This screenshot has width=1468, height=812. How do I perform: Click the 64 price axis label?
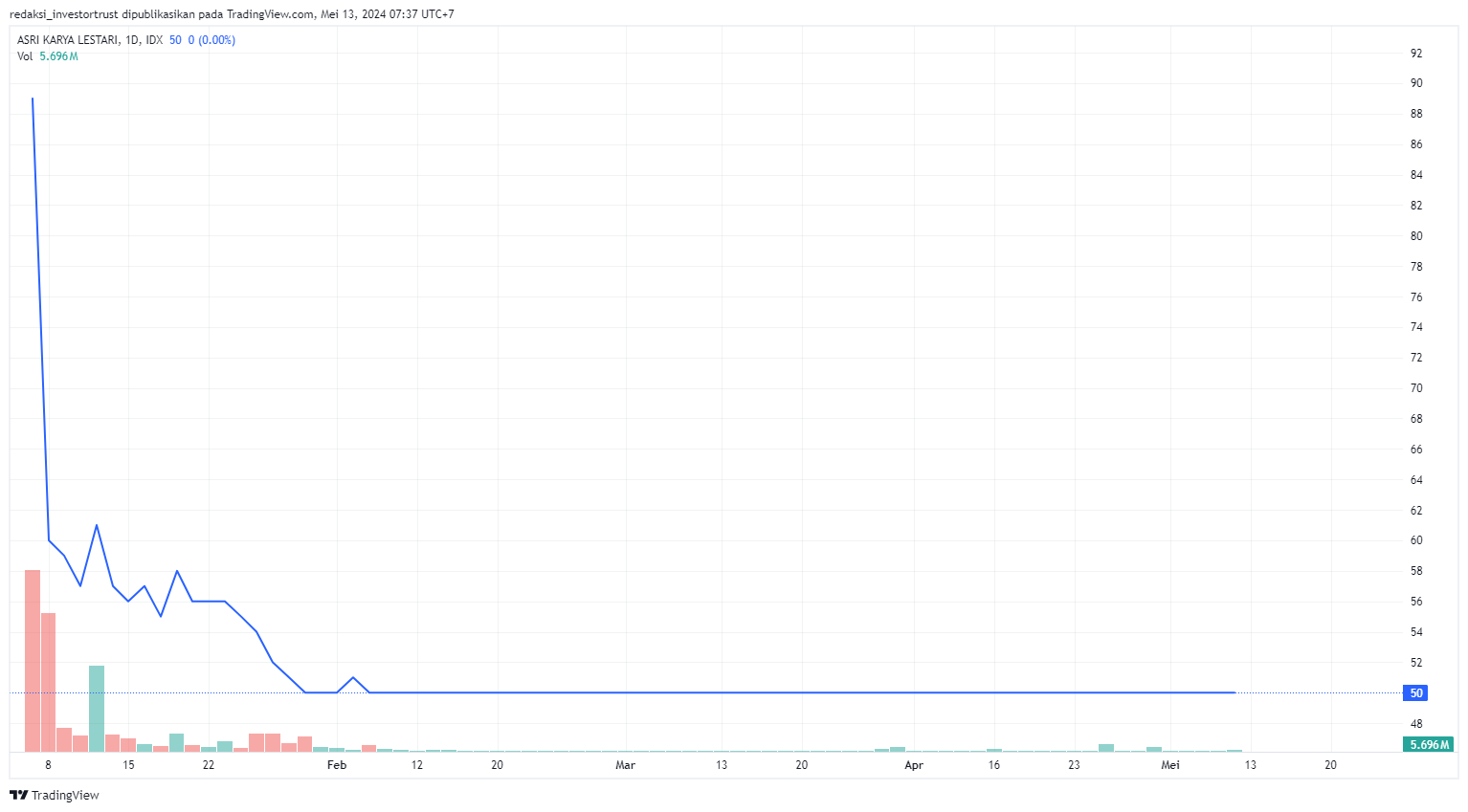coord(1416,480)
